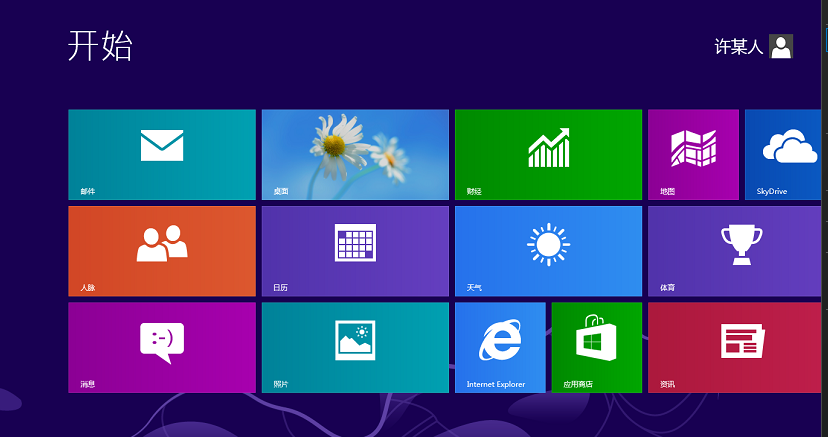Open the Mail (邮件) tile

(x=162, y=155)
